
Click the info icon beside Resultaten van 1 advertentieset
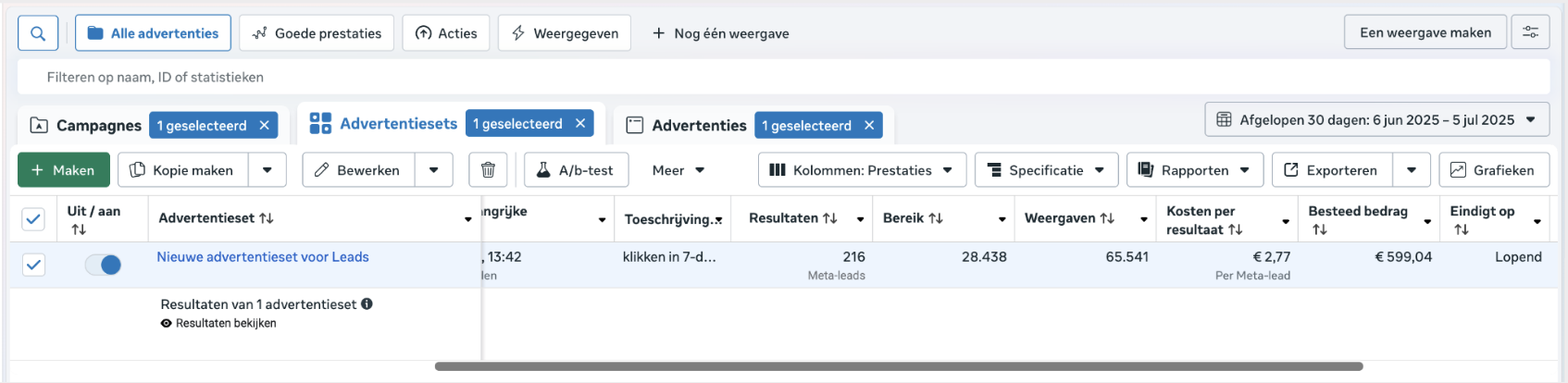coord(367,303)
